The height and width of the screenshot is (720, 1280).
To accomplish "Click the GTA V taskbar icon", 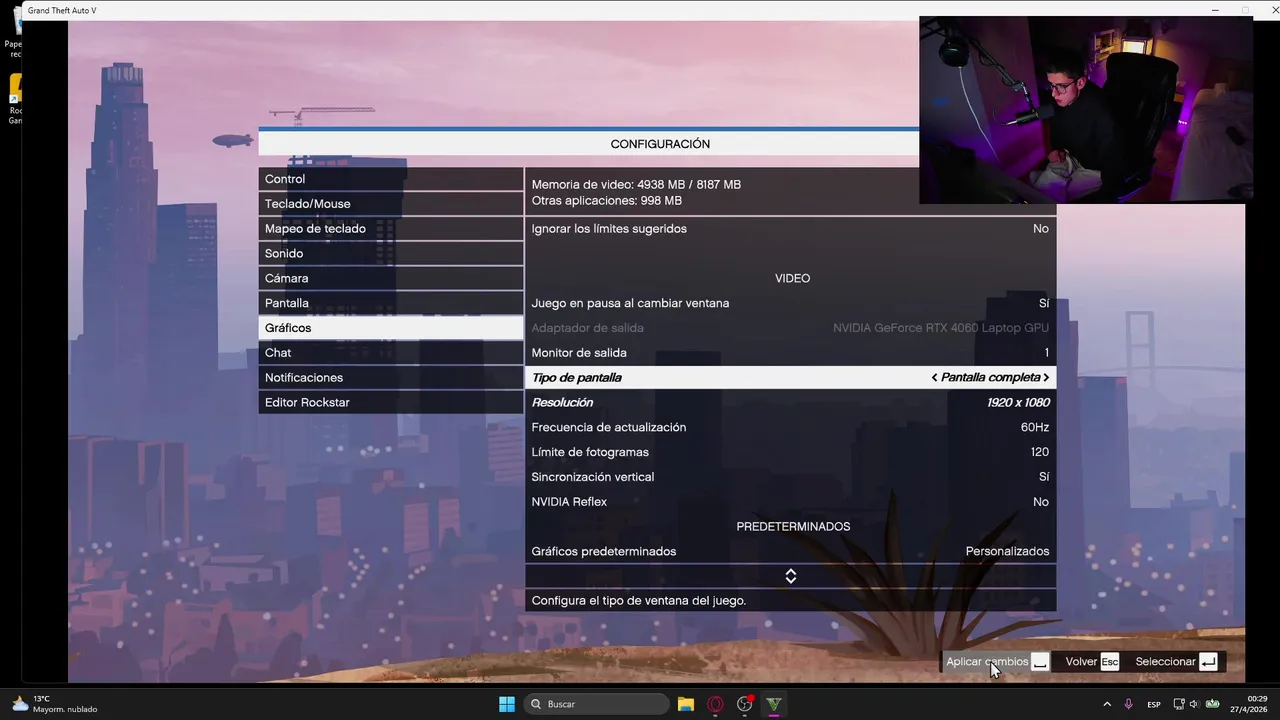I will pos(773,704).
